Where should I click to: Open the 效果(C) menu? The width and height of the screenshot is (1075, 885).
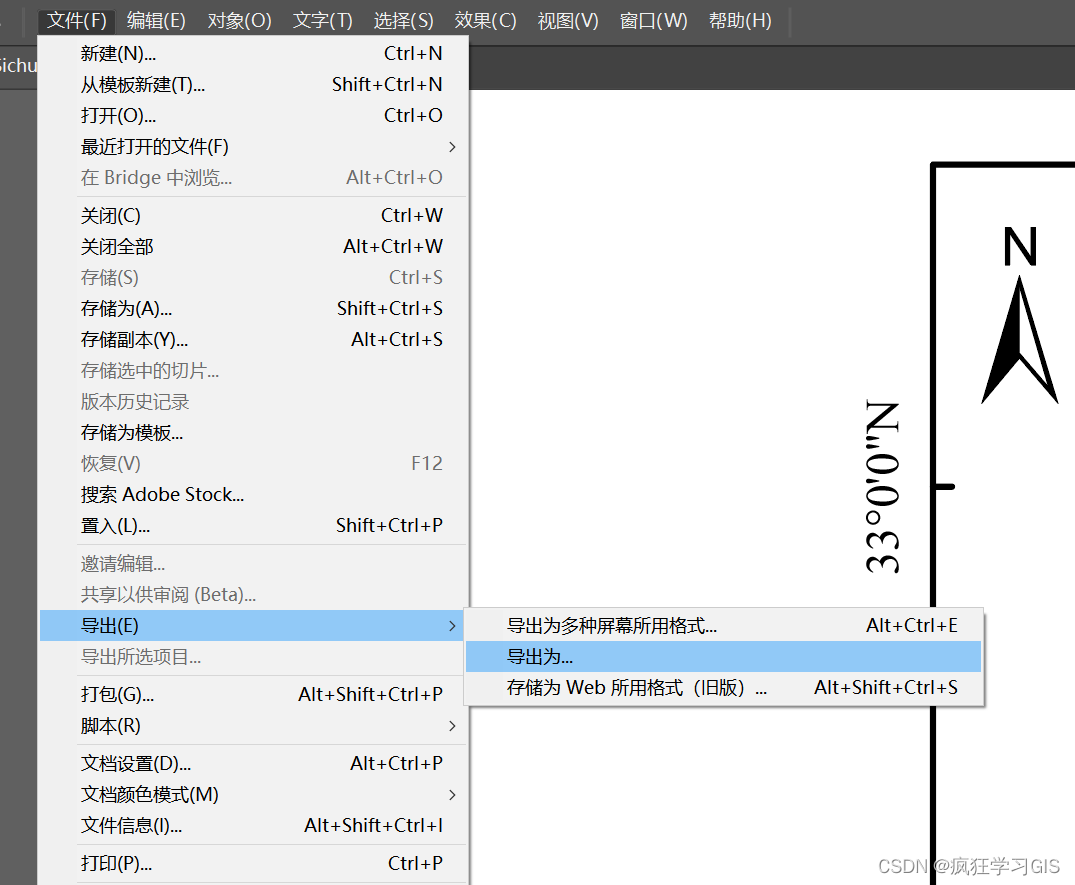(x=485, y=21)
